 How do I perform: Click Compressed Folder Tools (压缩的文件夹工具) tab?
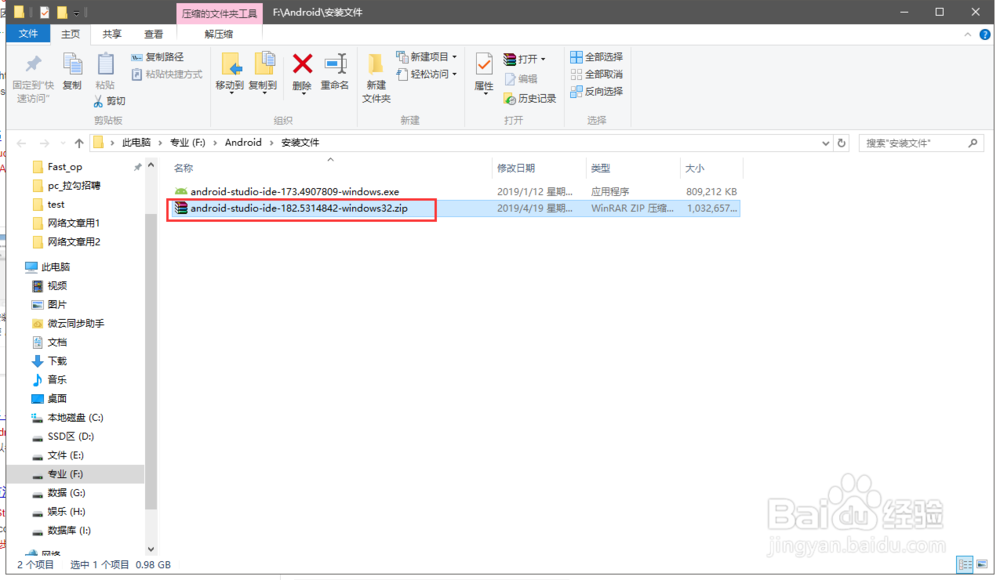[219, 13]
